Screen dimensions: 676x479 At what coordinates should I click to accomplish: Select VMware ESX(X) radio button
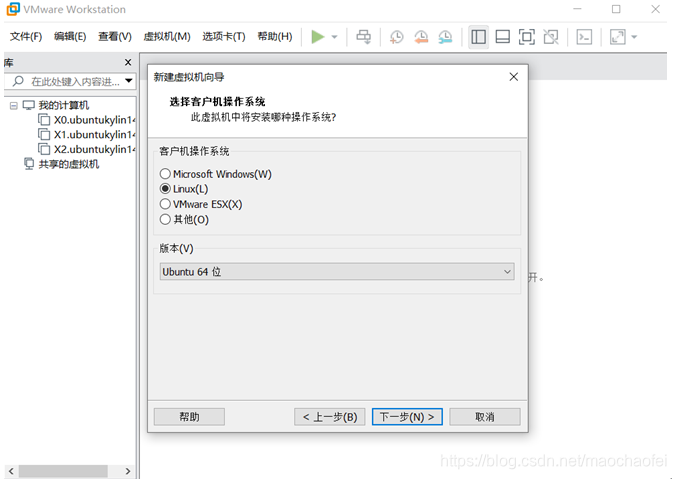tap(165, 204)
